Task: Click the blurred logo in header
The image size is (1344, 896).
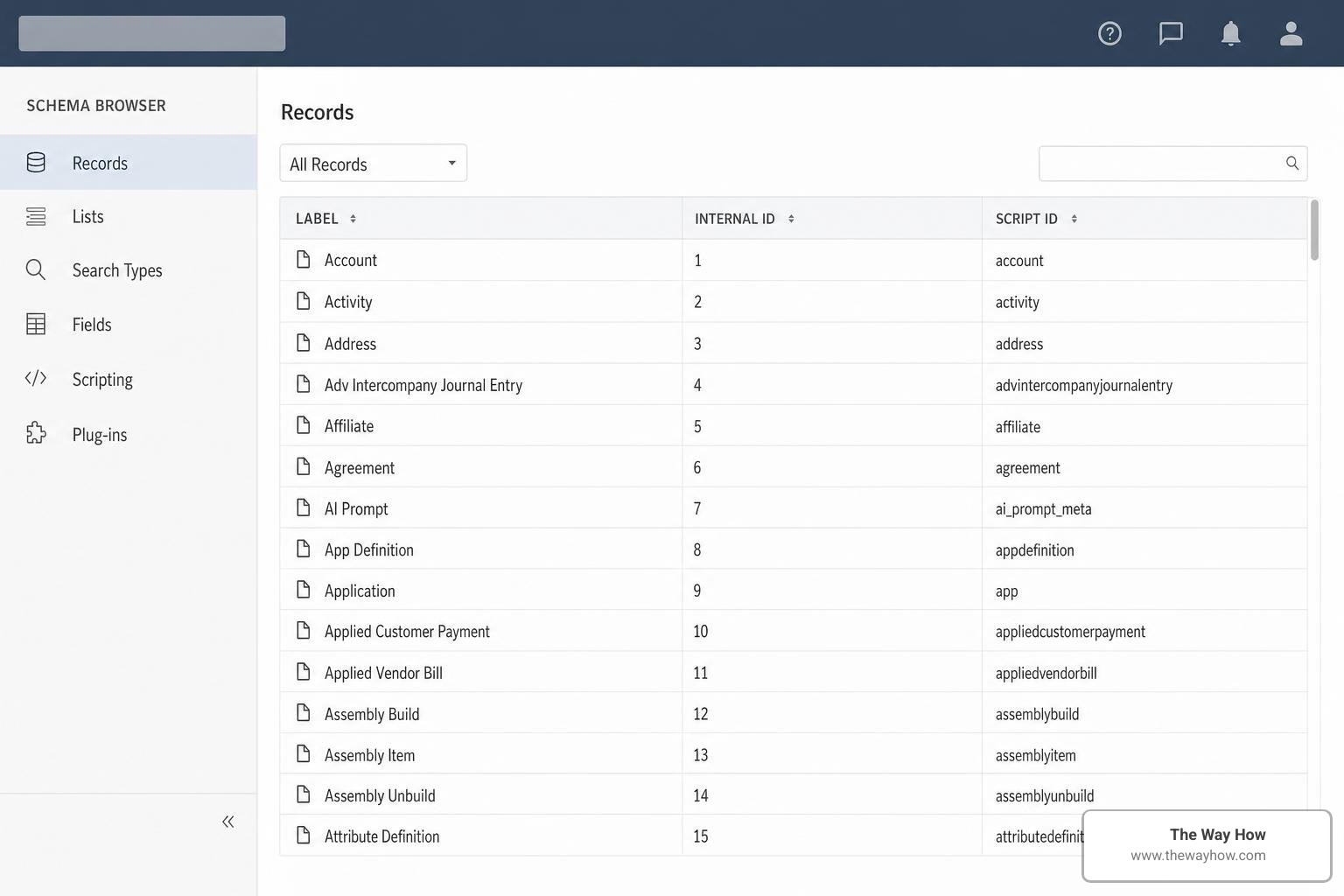Action: coord(152,33)
